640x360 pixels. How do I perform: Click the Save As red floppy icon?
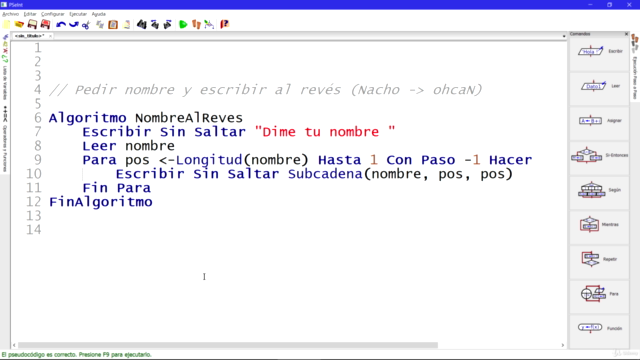[45, 24]
